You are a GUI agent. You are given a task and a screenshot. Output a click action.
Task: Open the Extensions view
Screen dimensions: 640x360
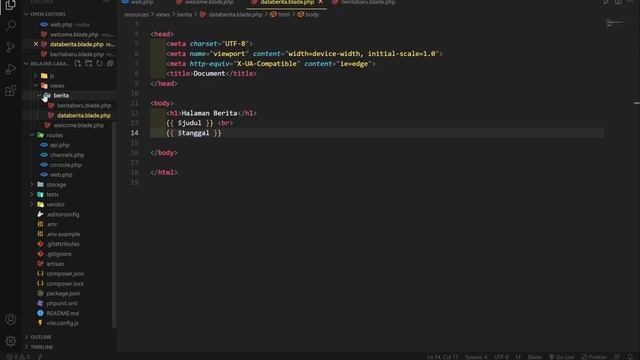coord(11,91)
